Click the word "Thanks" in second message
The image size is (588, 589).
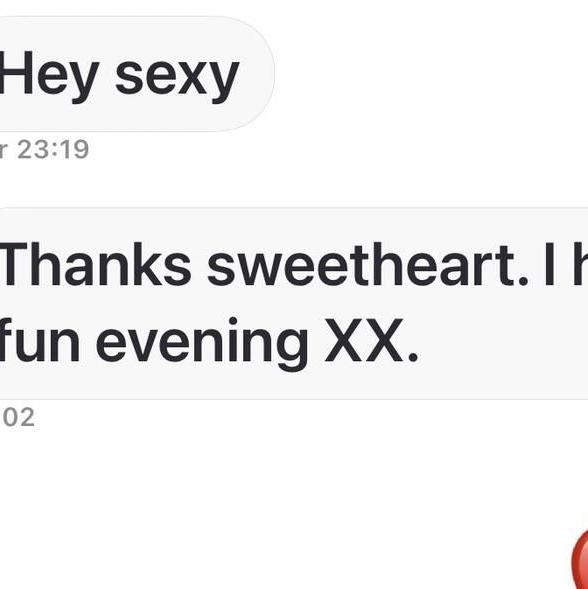(97, 264)
